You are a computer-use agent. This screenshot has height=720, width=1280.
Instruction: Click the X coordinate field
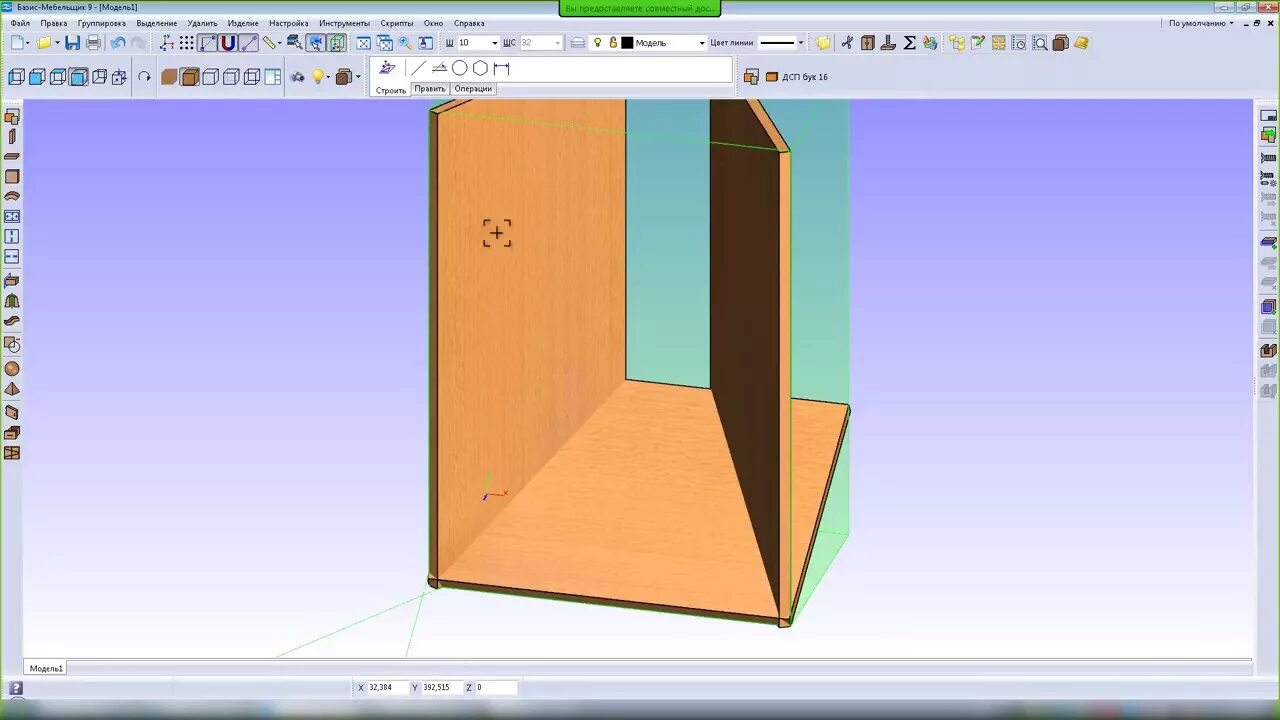[388, 688]
